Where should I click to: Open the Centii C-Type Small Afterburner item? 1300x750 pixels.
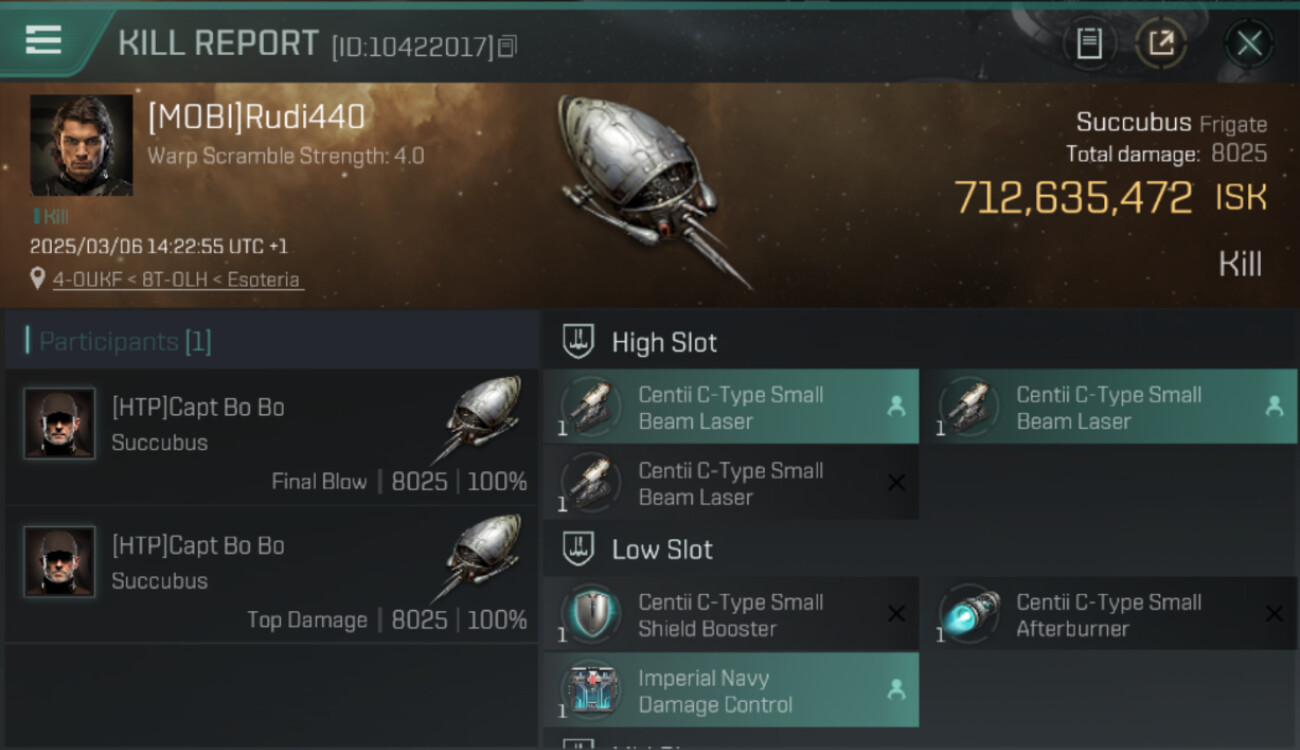pos(1108,615)
